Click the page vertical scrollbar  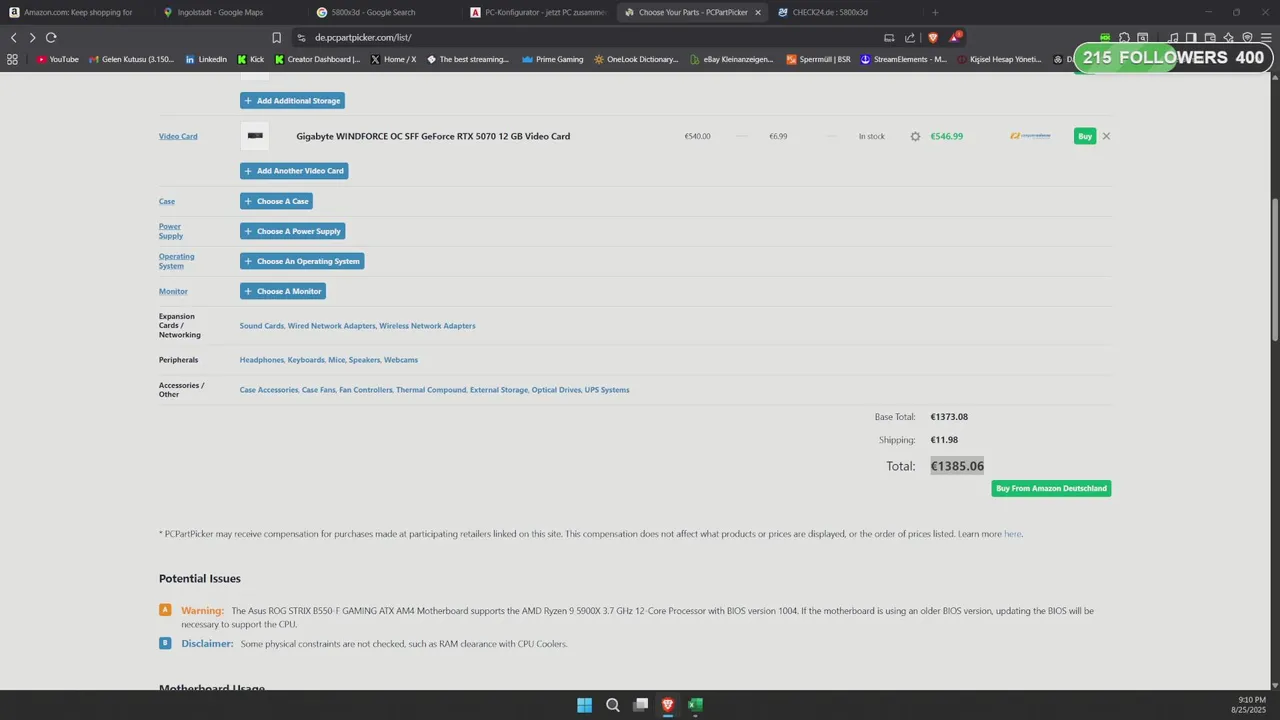tap(1274, 270)
